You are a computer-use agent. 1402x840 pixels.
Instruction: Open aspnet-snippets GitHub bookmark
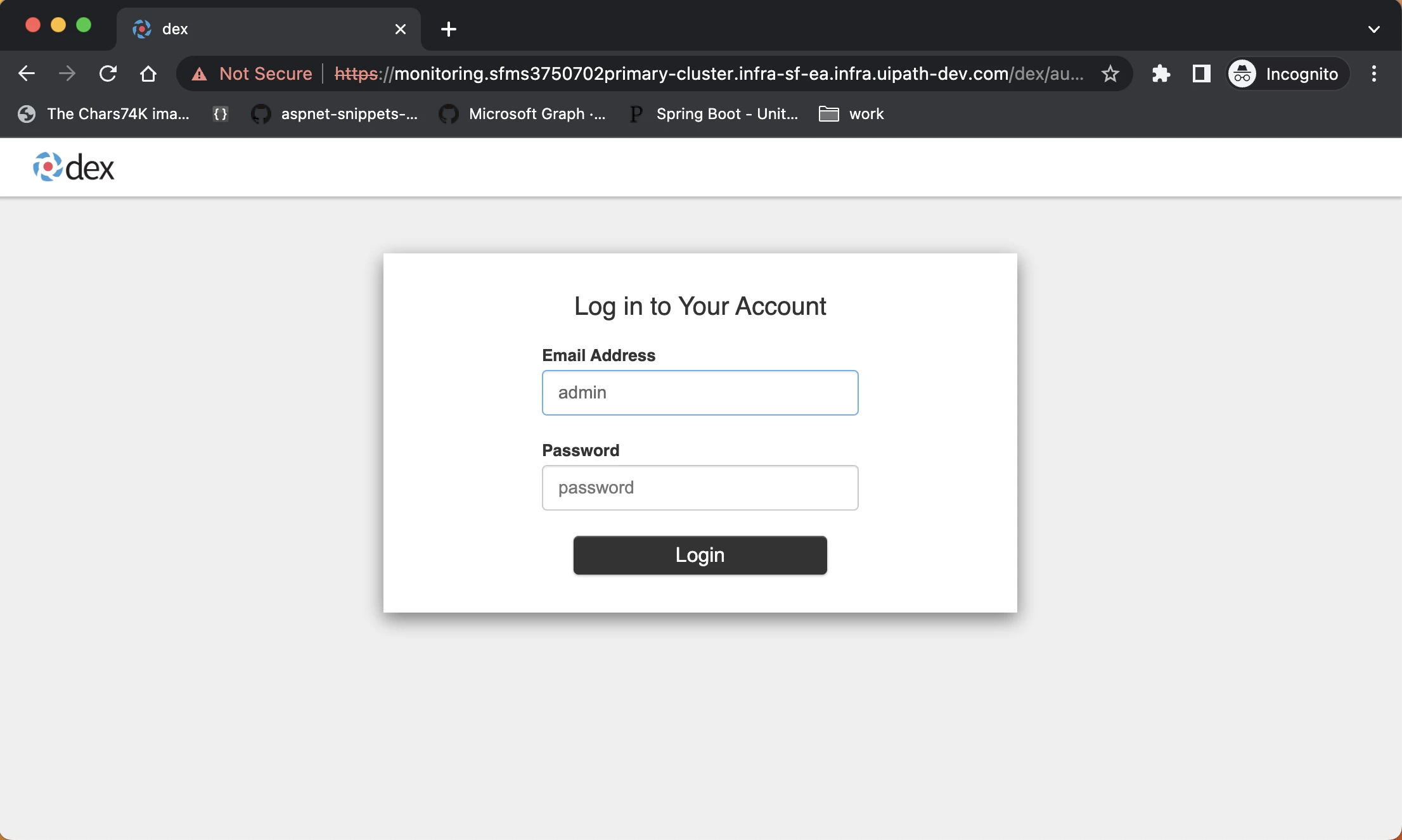334,114
